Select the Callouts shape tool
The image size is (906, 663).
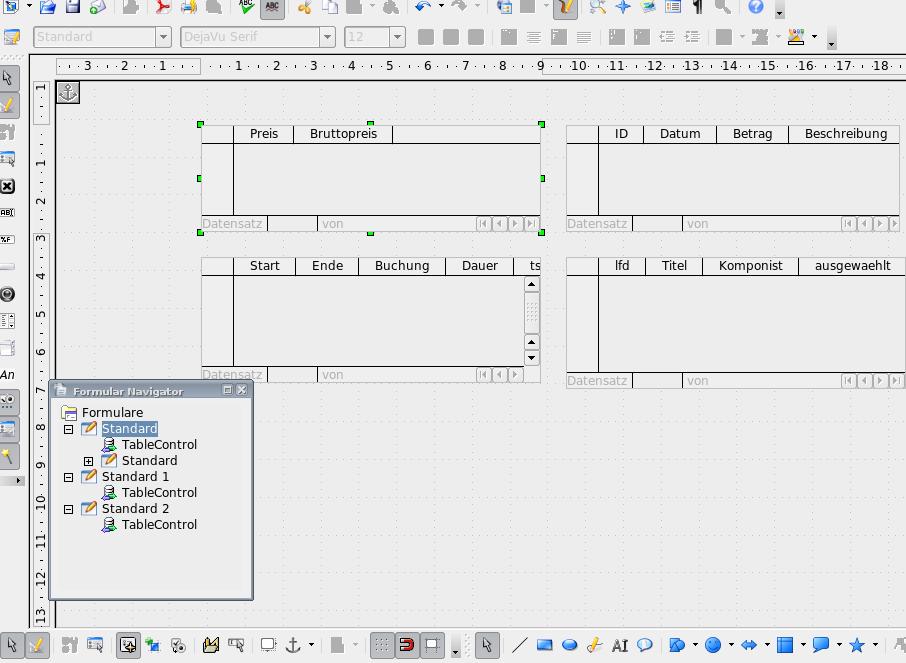tap(821, 645)
